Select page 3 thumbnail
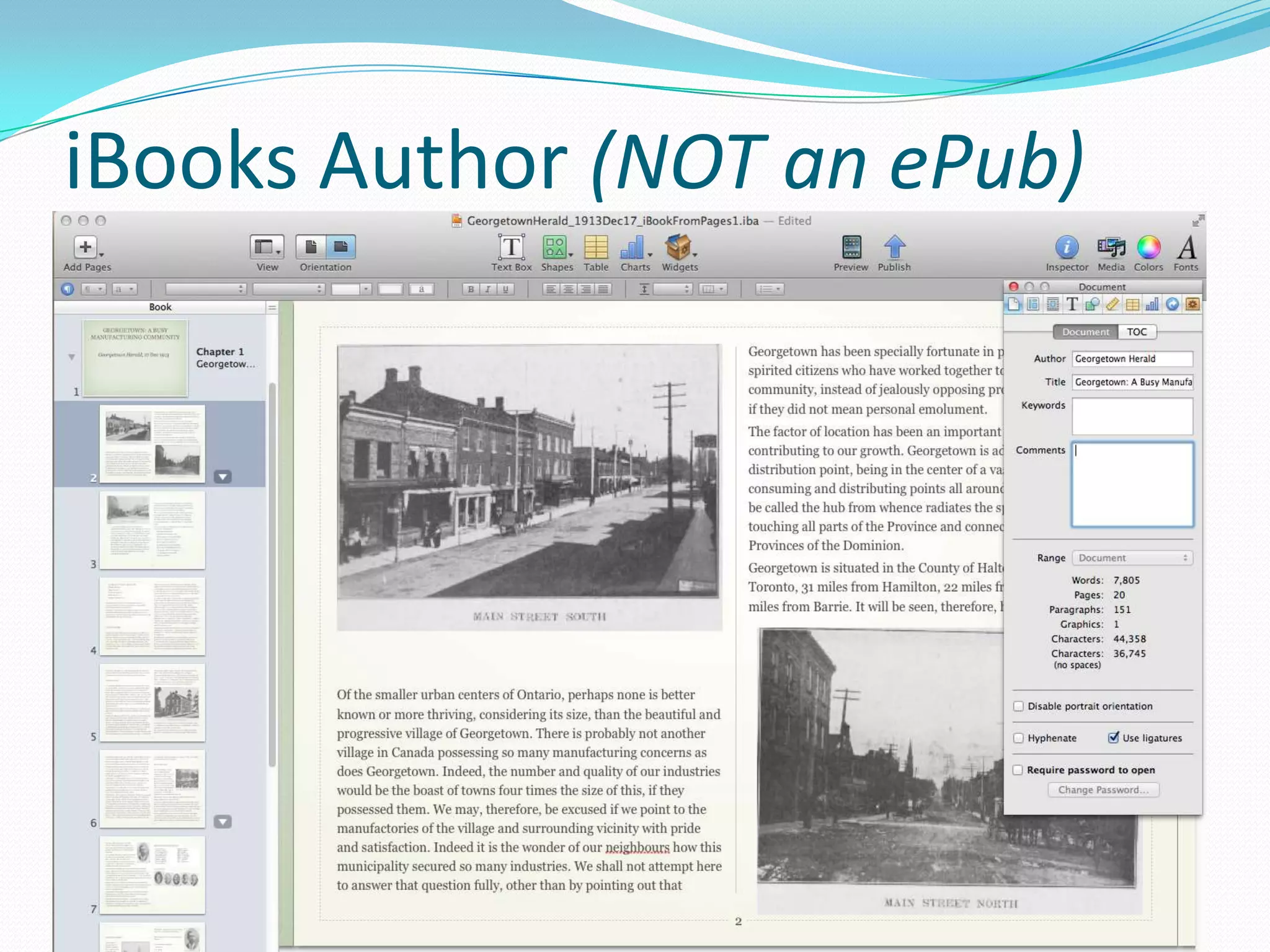The image size is (1270, 952). point(153,531)
